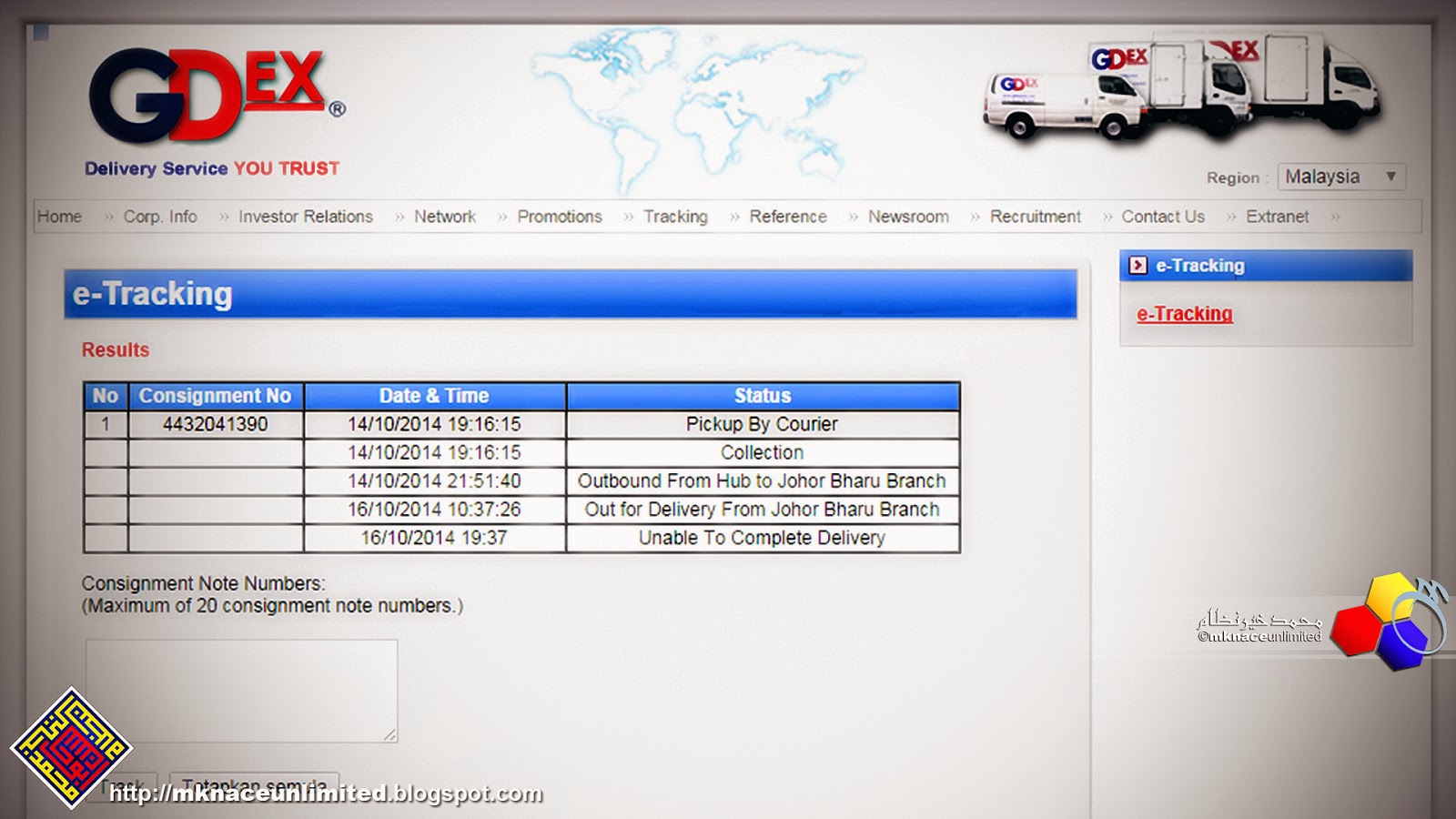Select the Tracking menu item
Screen dimensions: 1456x819
coord(675,217)
